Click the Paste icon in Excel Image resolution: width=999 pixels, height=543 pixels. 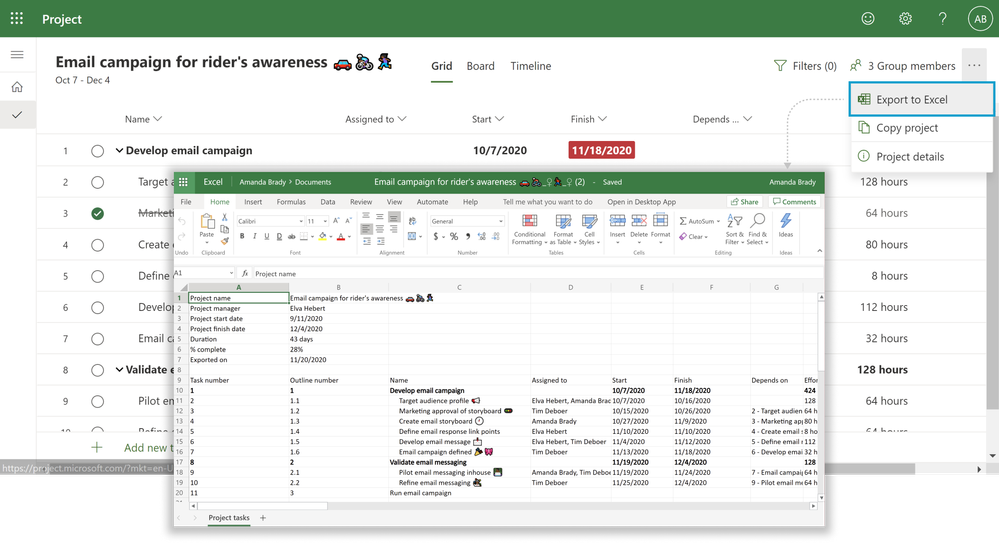click(x=207, y=222)
